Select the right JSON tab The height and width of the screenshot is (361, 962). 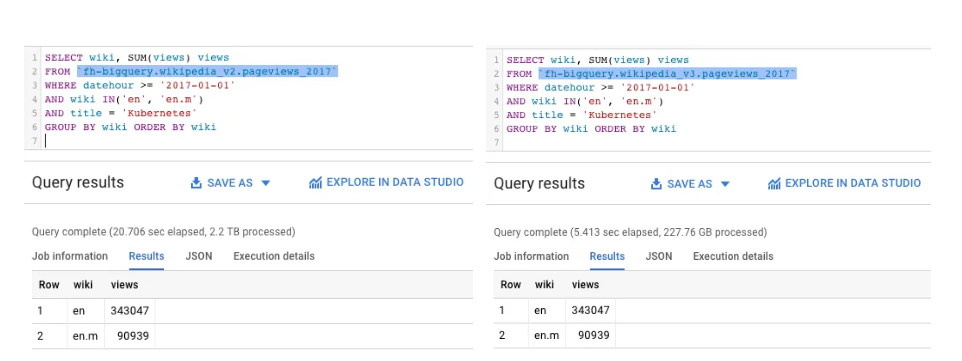(658, 256)
